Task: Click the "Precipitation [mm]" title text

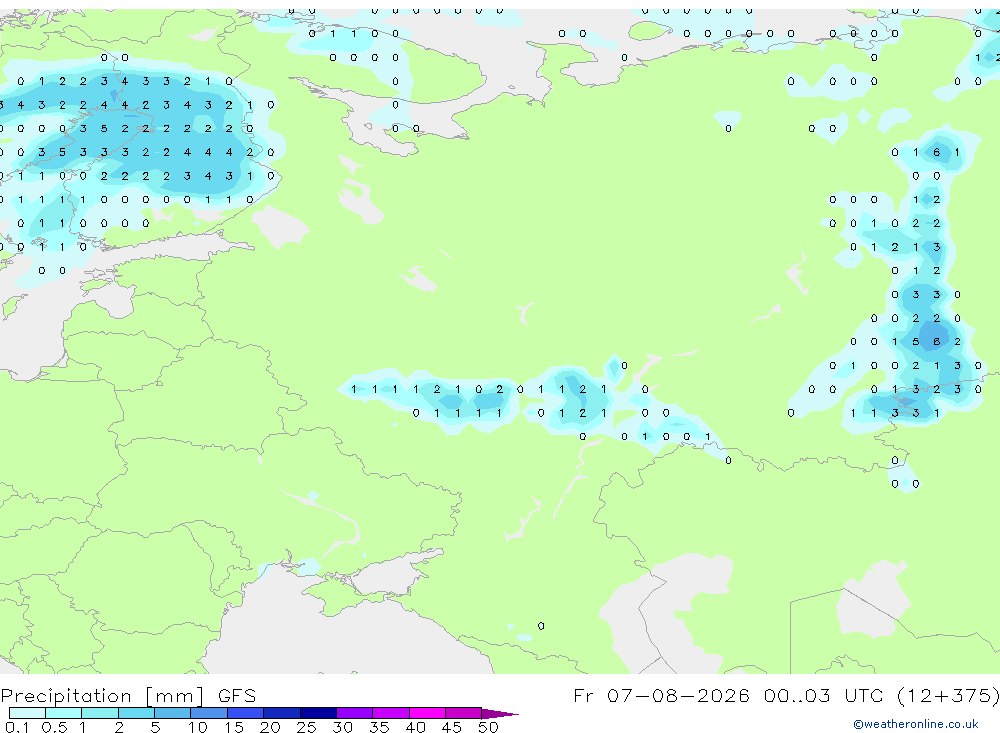Action: coord(103,696)
